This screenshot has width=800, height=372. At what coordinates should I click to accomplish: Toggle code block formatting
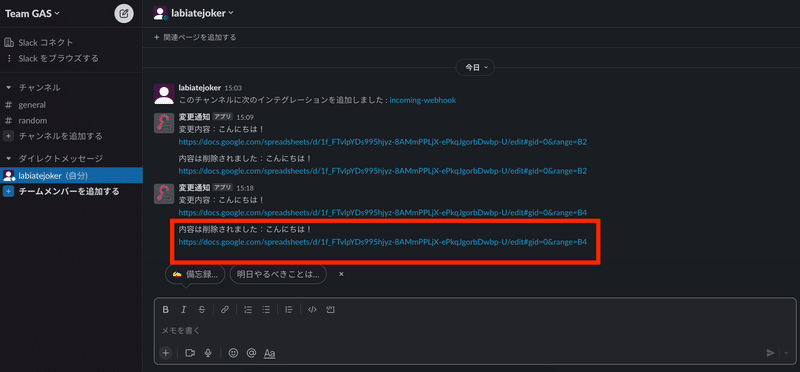330,309
